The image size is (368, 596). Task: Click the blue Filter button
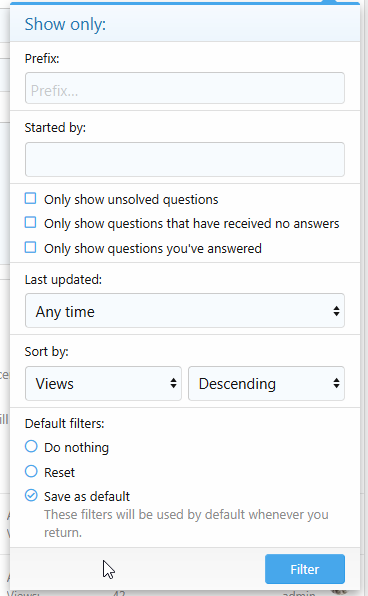point(305,569)
